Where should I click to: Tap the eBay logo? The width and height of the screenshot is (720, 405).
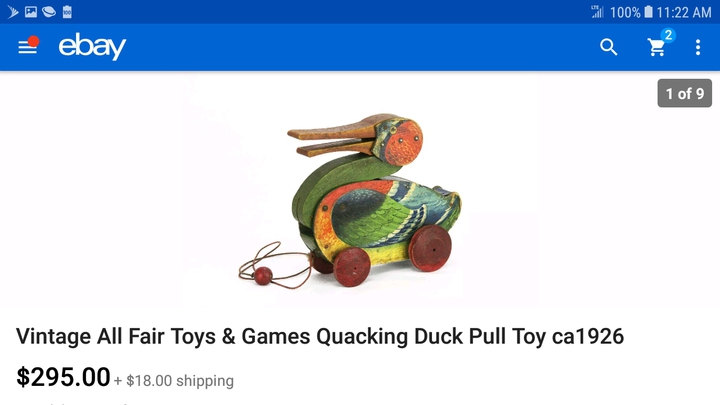92,46
